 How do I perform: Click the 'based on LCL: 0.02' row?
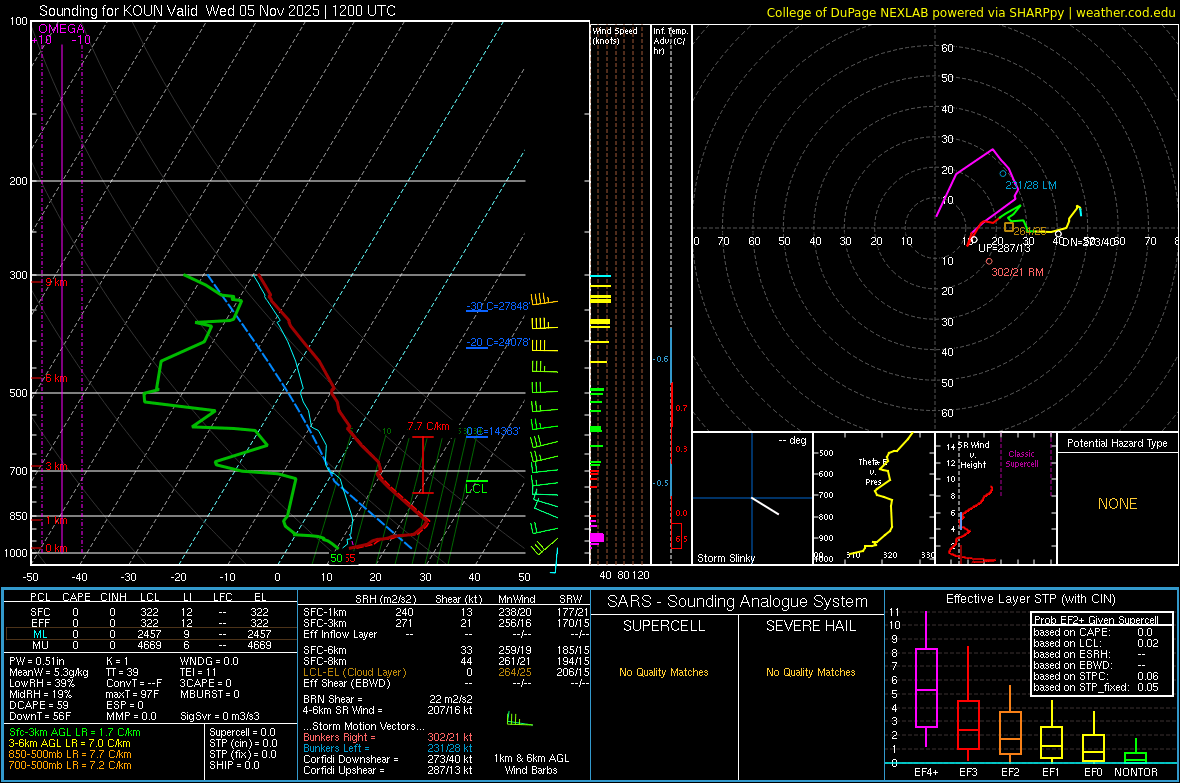click(x=1095, y=642)
